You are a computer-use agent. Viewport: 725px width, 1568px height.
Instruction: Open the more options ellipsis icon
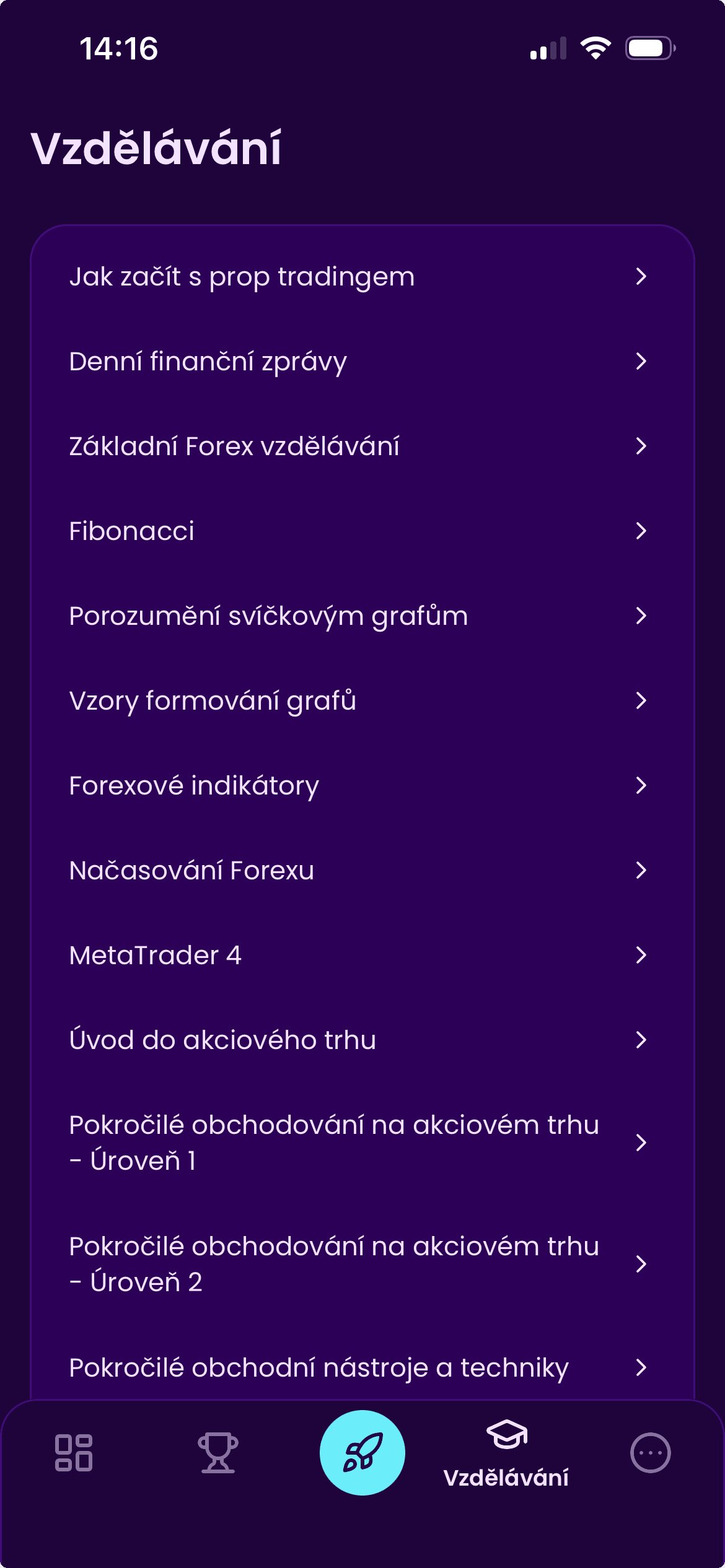651,1452
